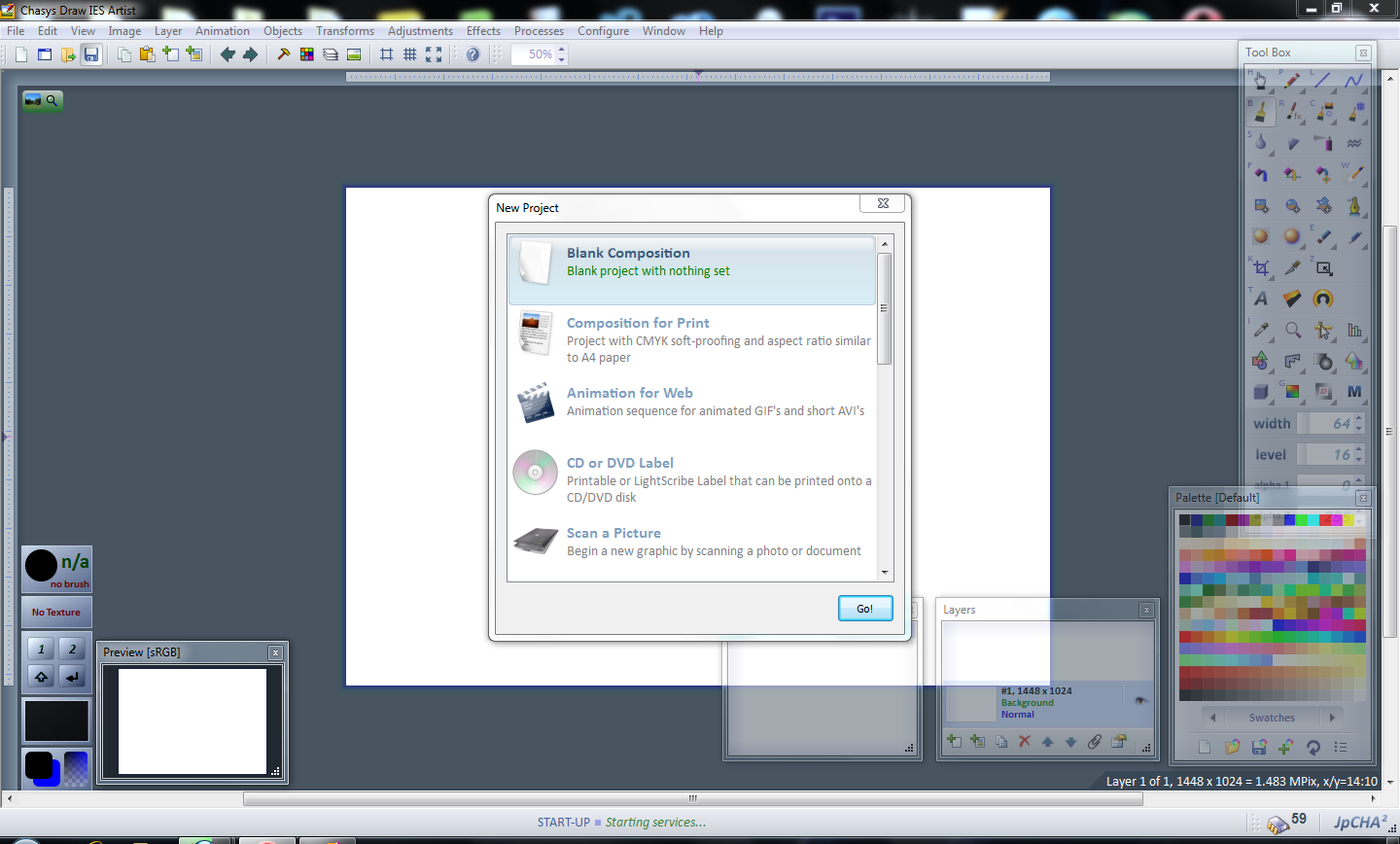Open the palette list options icon

point(1341,747)
